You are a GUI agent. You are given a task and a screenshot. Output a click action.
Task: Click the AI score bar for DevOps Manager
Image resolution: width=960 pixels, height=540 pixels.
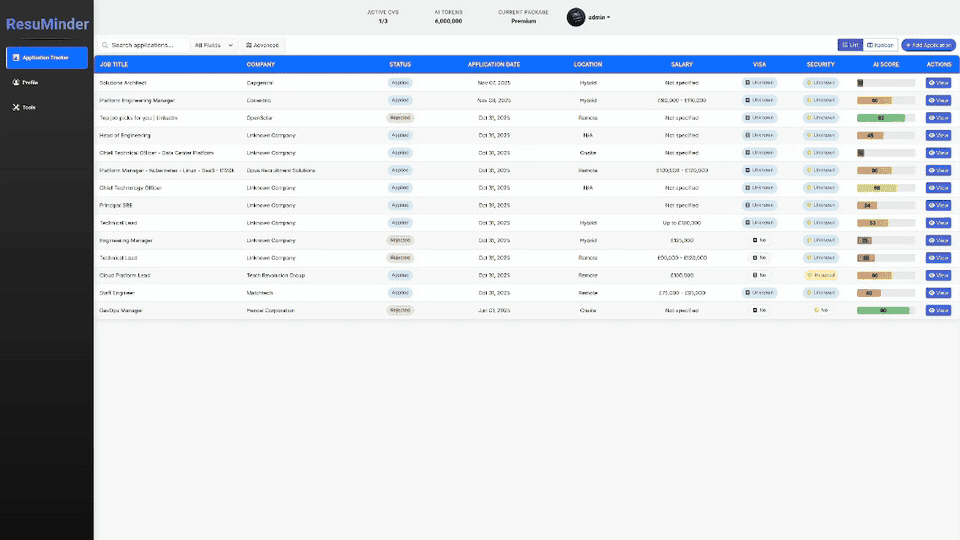[x=885, y=310]
